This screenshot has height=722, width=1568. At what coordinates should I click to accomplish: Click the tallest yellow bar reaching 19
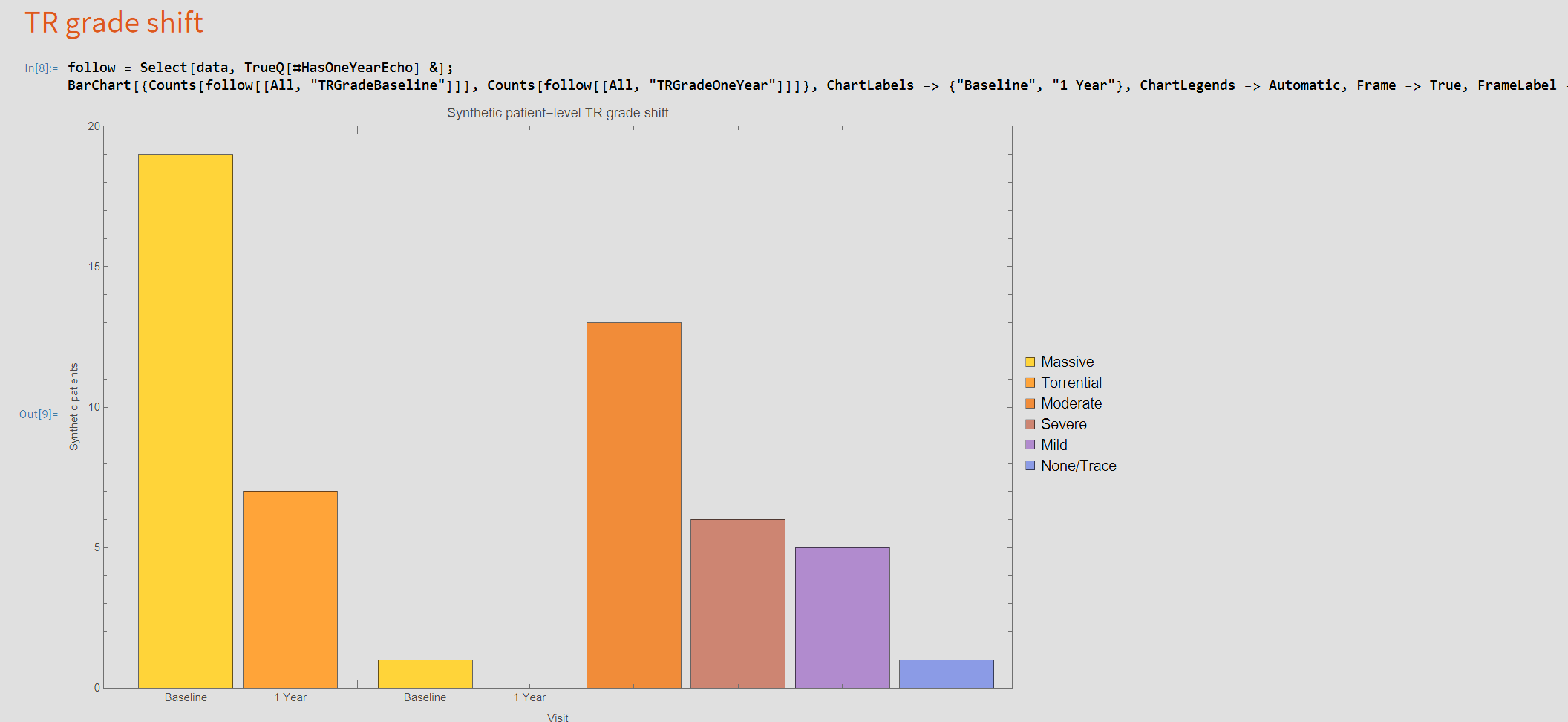point(186,421)
